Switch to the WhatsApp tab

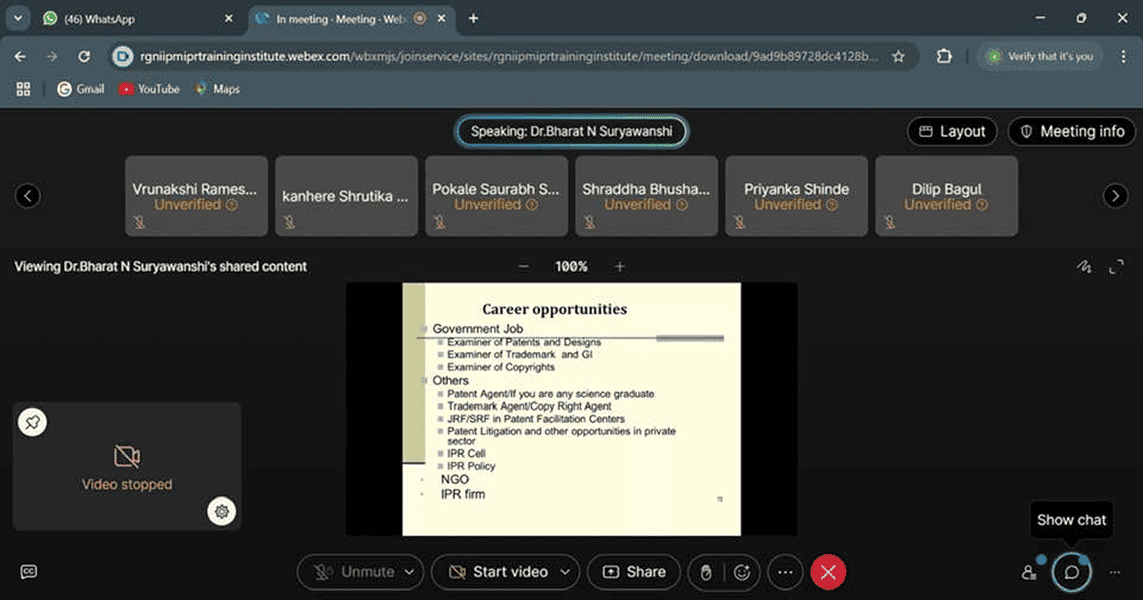pos(139,19)
